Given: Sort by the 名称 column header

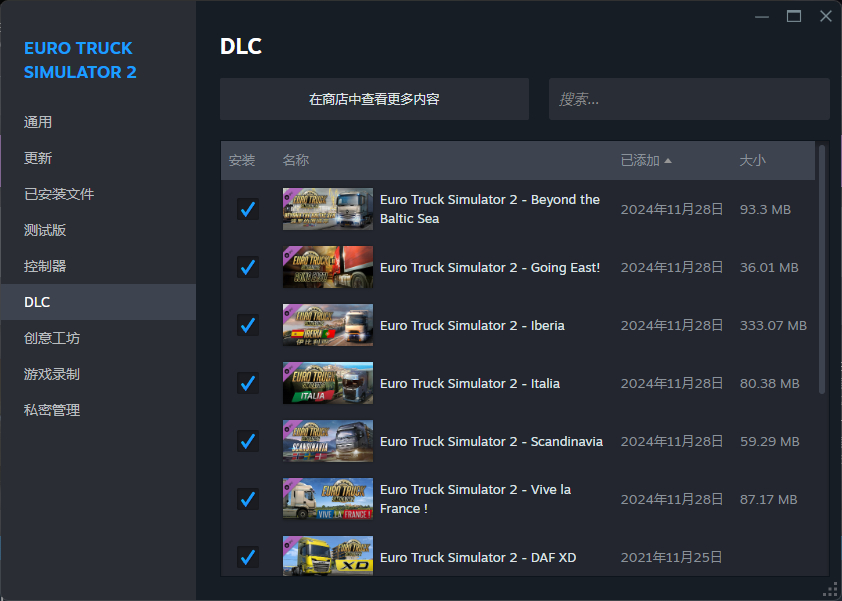Looking at the screenshot, I should [x=295, y=160].
